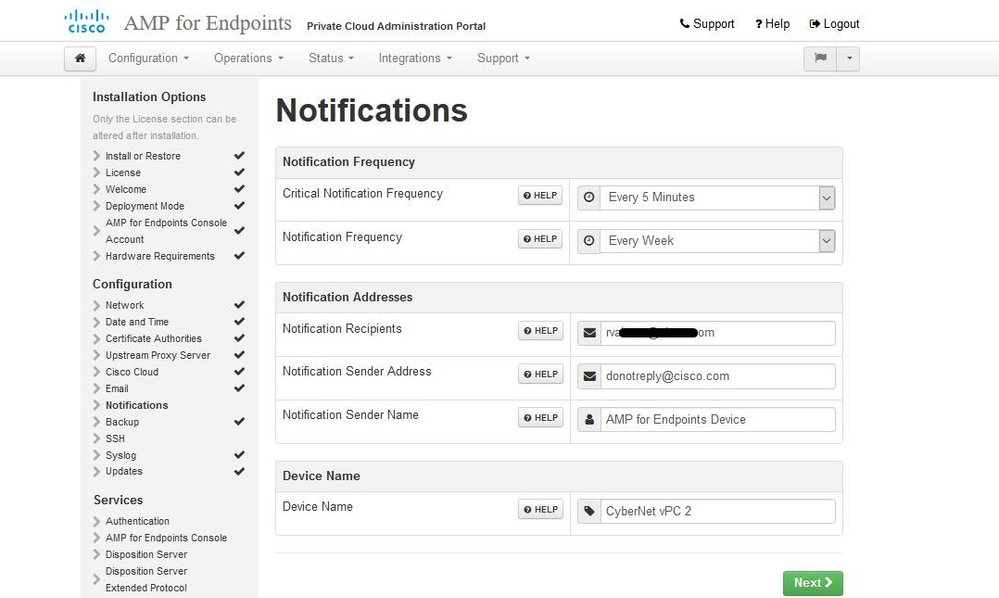Click the checkmark icon beside Backup

(239, 421)
